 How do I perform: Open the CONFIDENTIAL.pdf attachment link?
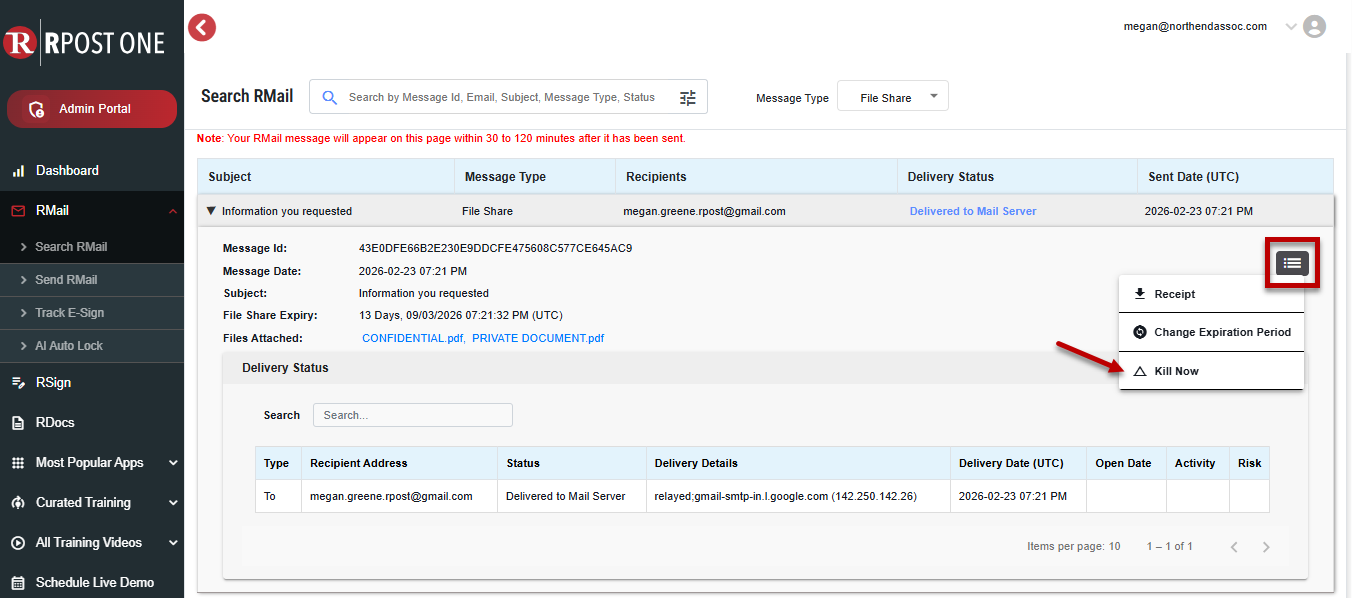(x=412, y=338)
